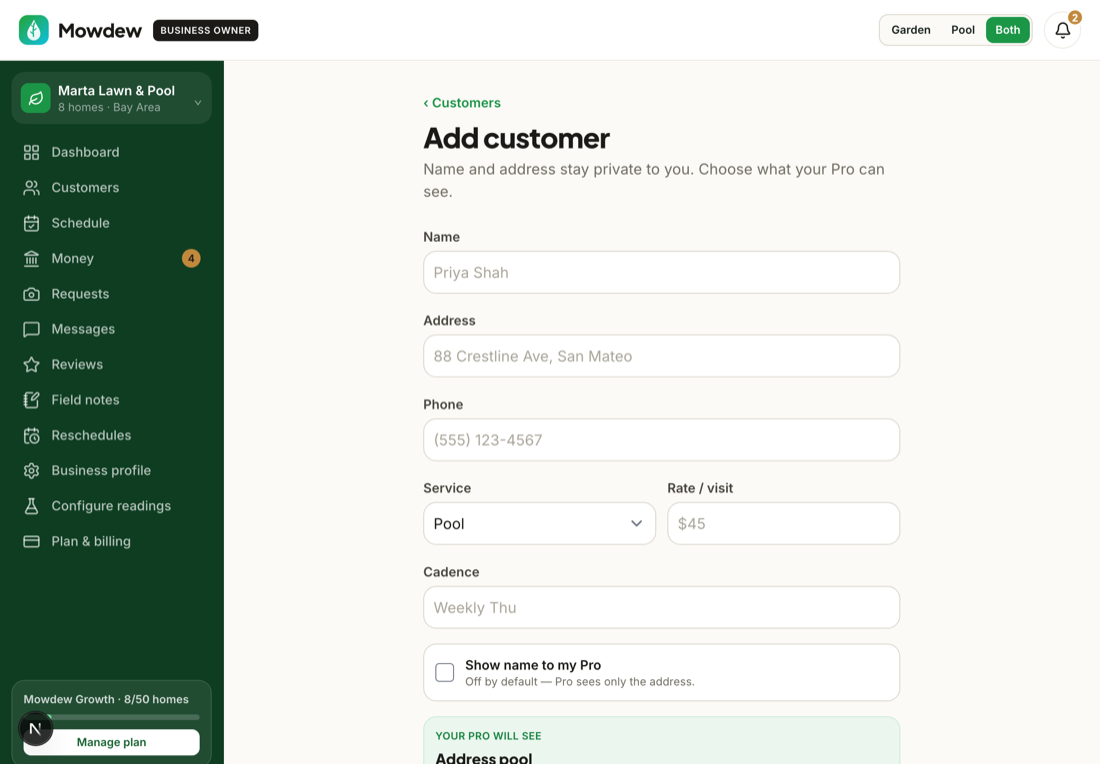The width and height of the screenshot is (1100, 764).
Task: Click the Plan & billing card icon
Action: tap(32, 541)
